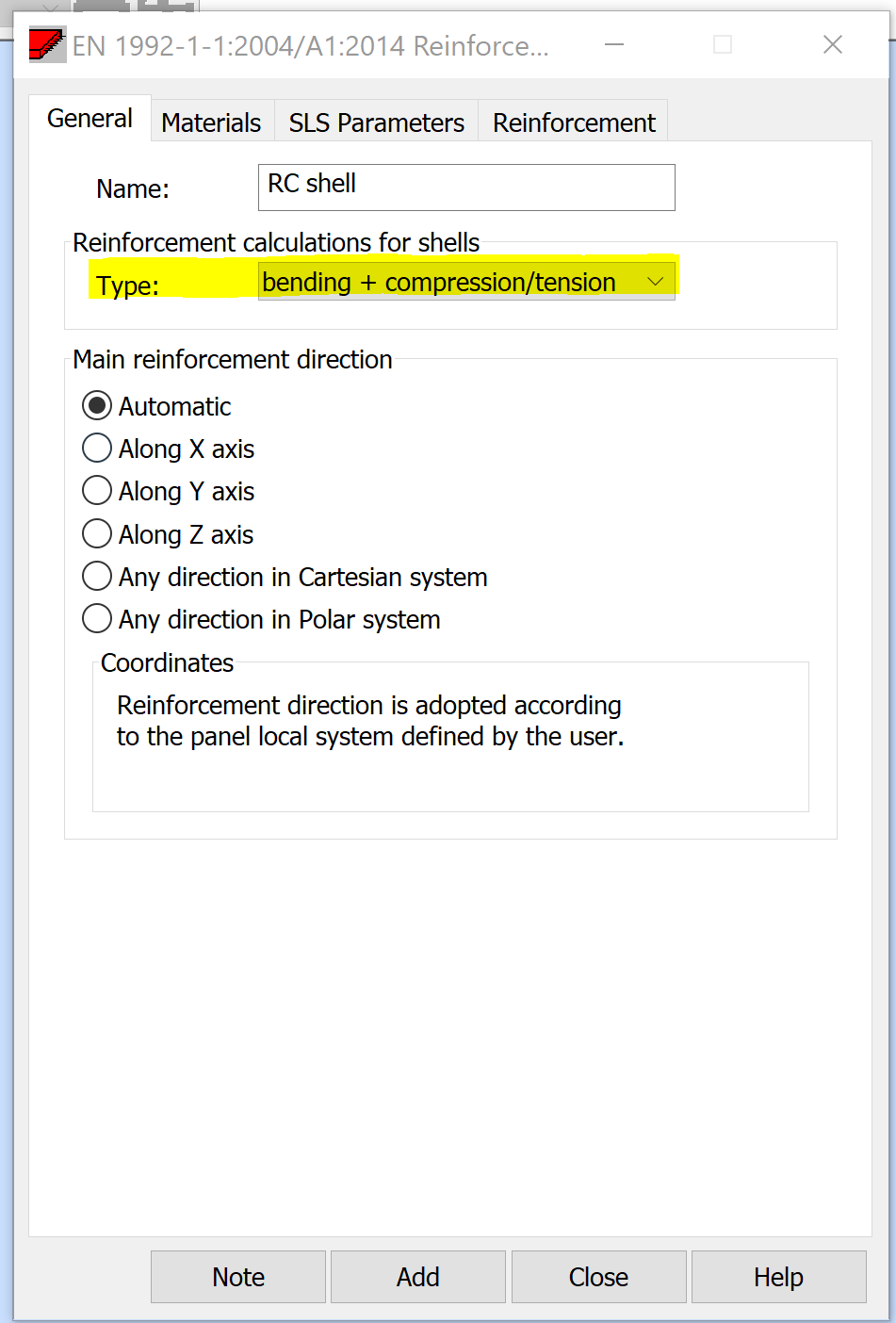
Task: Select the Along Z axis option
Action: (97, 534)
